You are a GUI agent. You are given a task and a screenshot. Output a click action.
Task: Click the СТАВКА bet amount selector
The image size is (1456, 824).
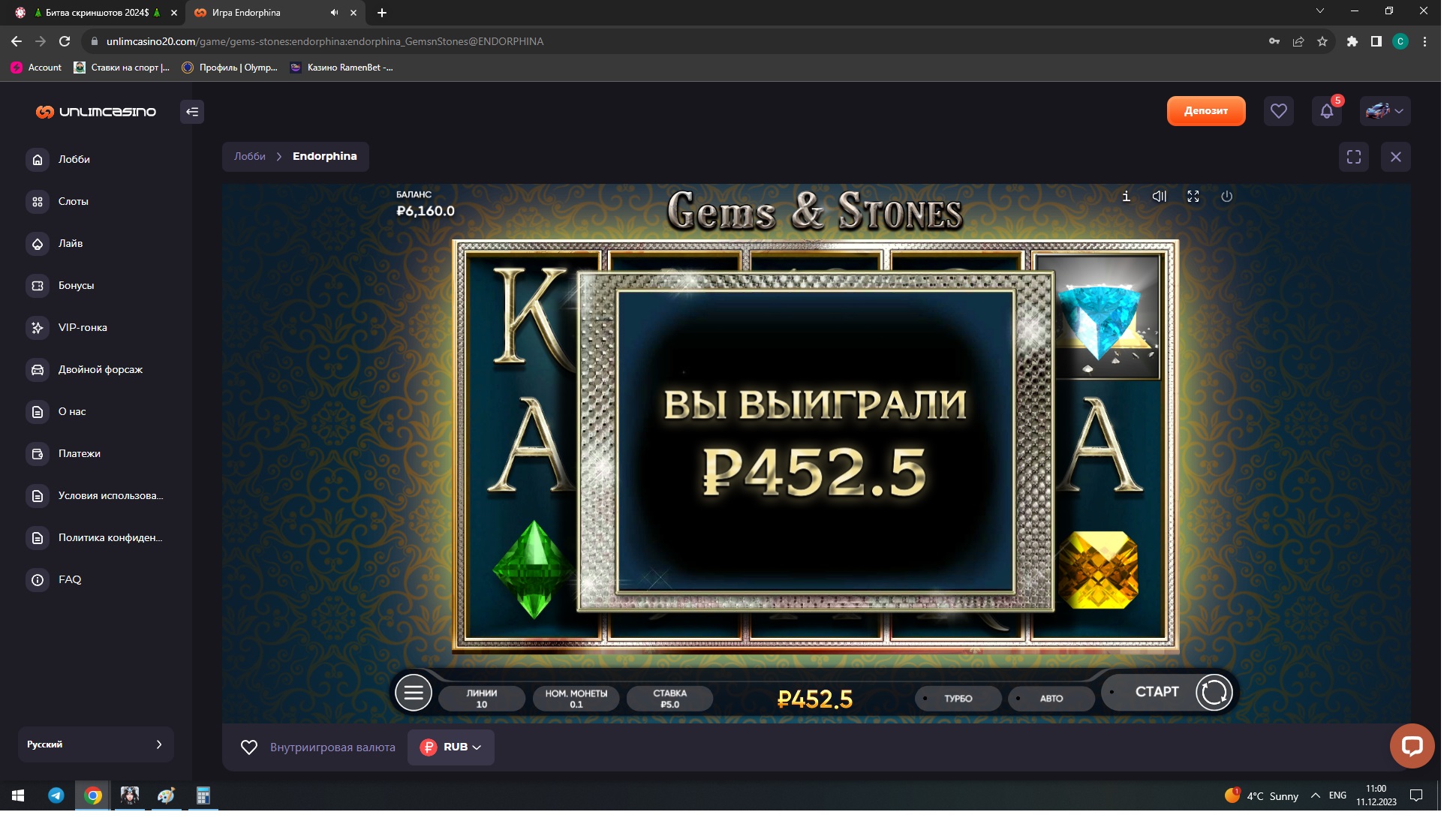pyautogui.click(x=669, y=699)
